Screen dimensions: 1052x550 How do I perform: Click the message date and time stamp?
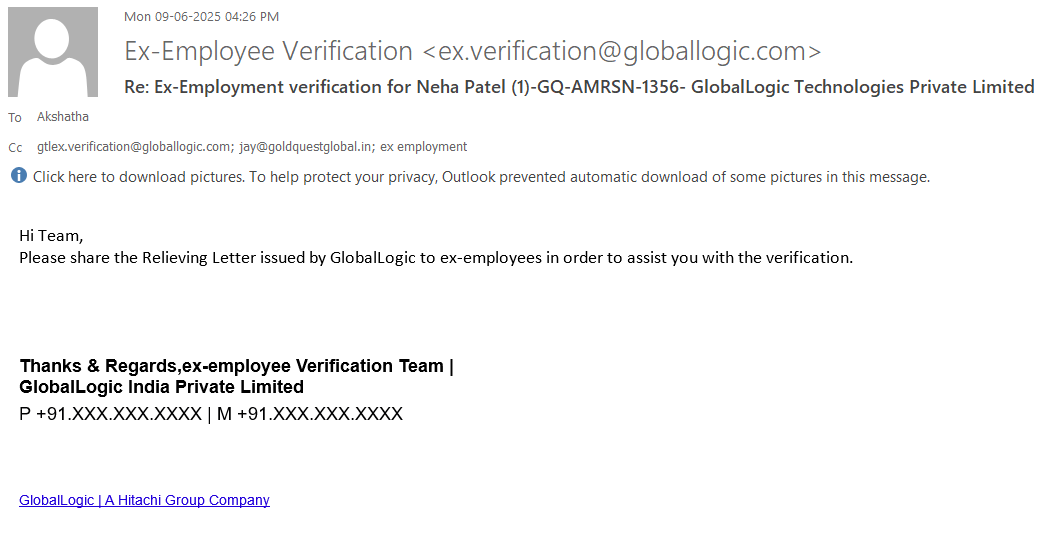(201, 16)
